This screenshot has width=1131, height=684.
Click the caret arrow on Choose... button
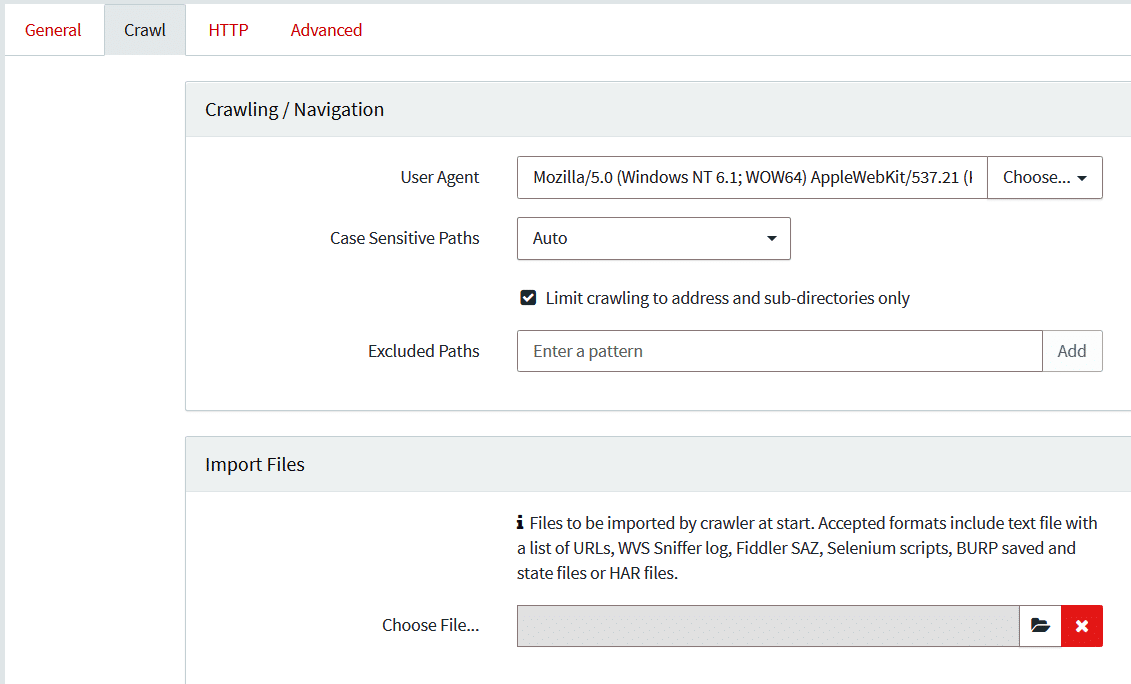pos(1082,179)
